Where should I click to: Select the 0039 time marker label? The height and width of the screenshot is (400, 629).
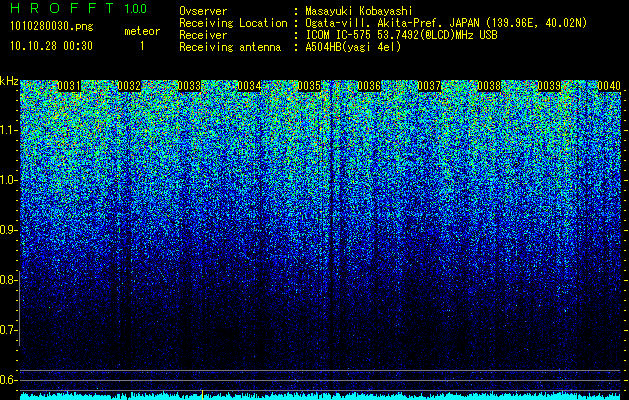click(549, 86)
